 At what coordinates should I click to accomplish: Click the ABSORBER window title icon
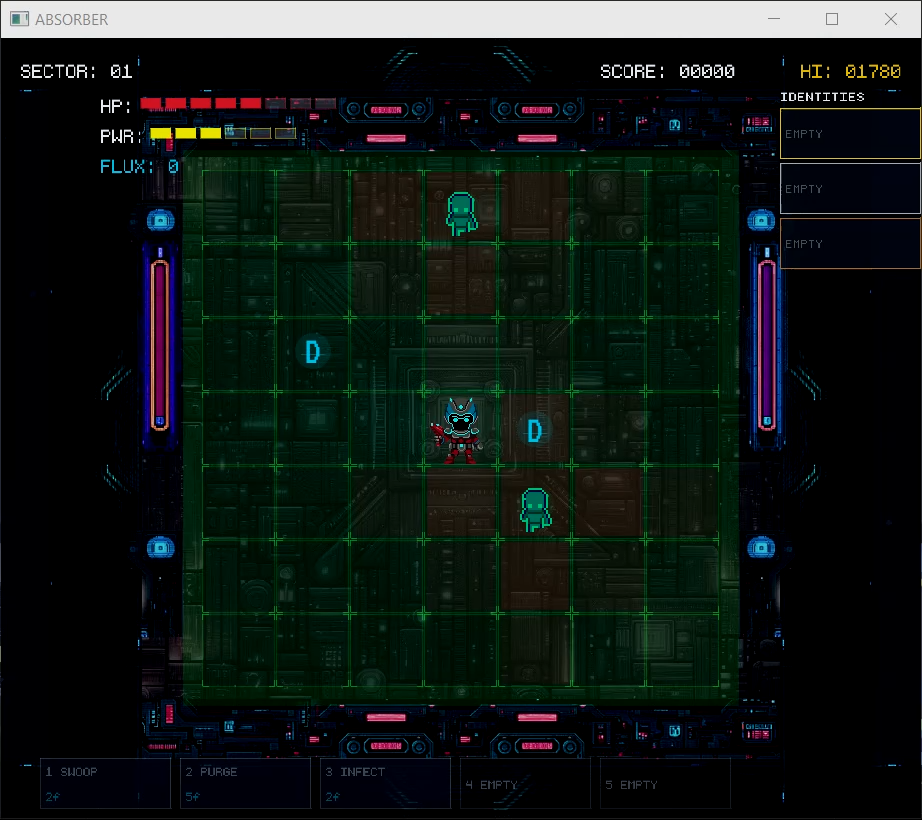tap(19, 19)
